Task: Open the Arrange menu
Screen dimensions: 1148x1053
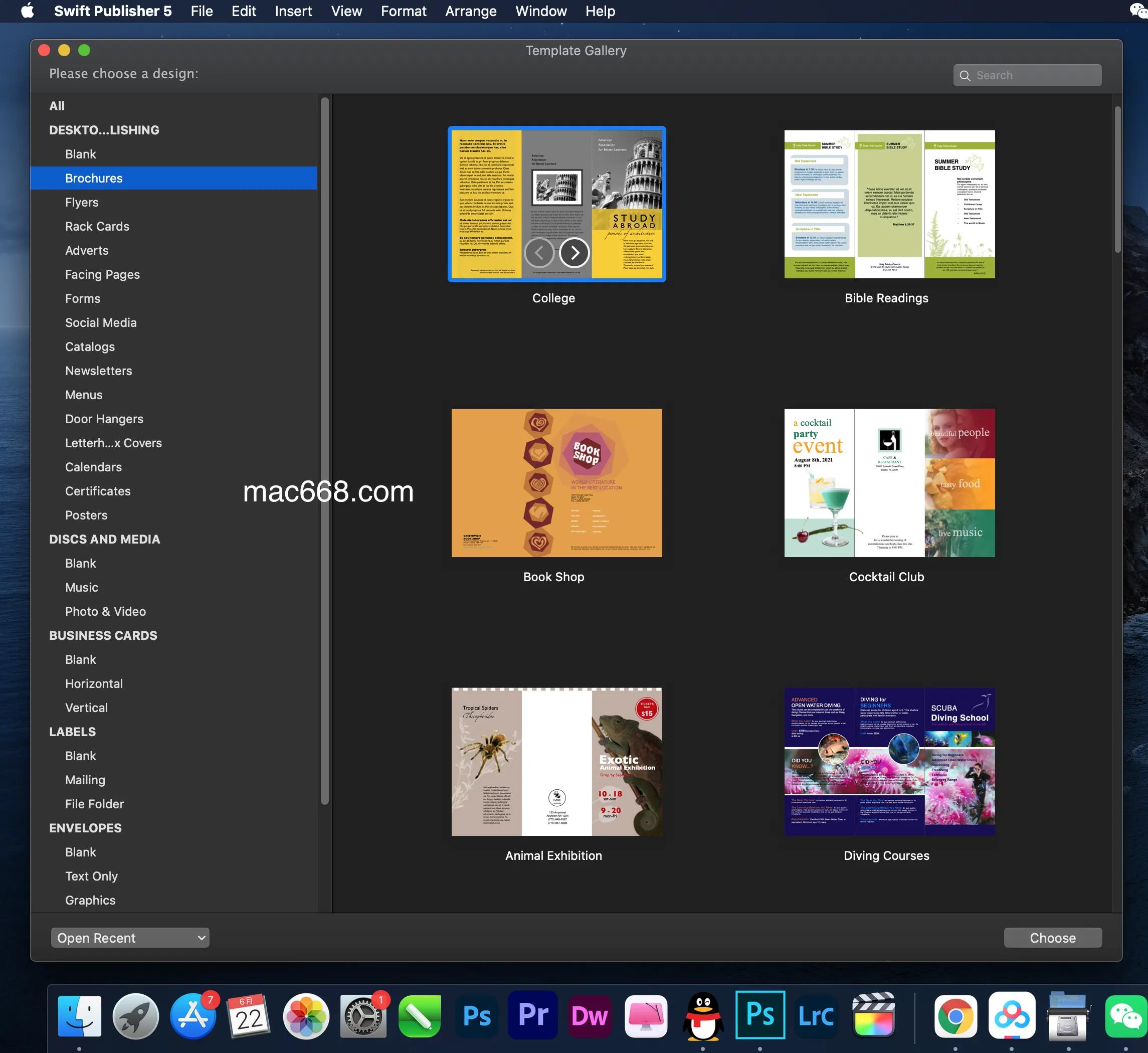Action: [470, 11]
